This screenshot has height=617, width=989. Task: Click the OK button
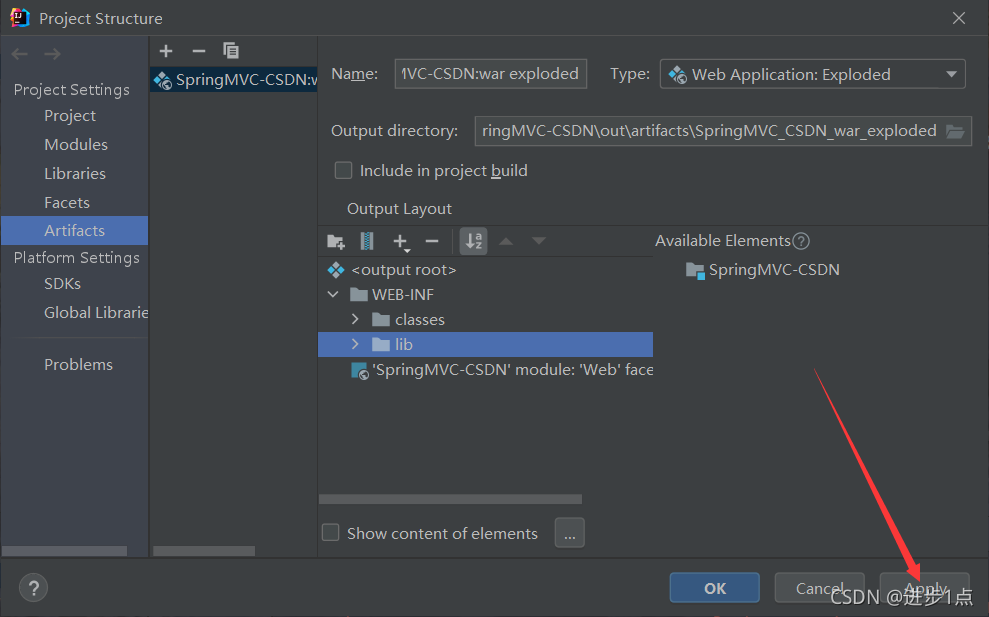click(715, 588)
